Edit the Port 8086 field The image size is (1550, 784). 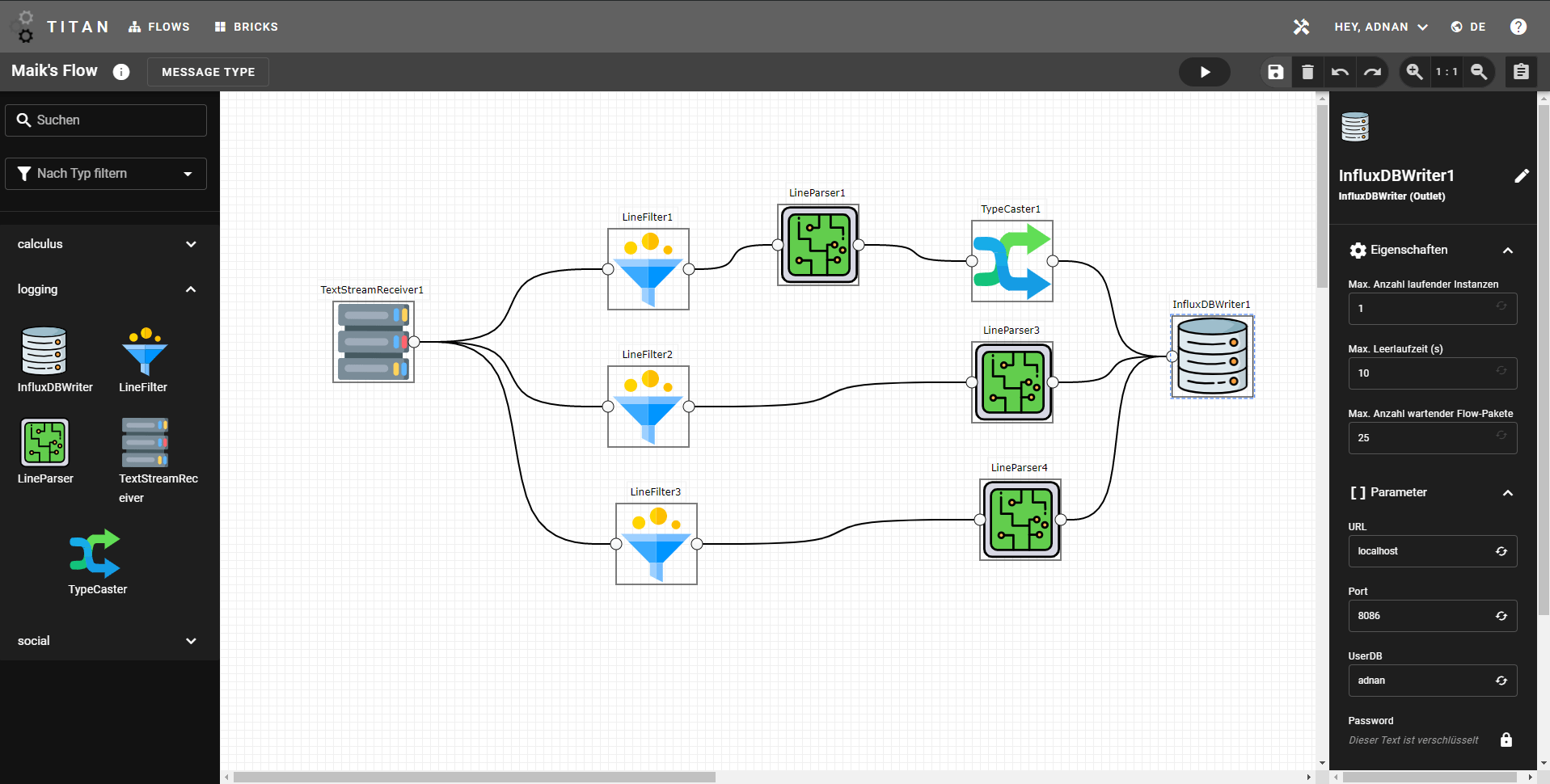pyautogui.click(x=1432, y=616)
